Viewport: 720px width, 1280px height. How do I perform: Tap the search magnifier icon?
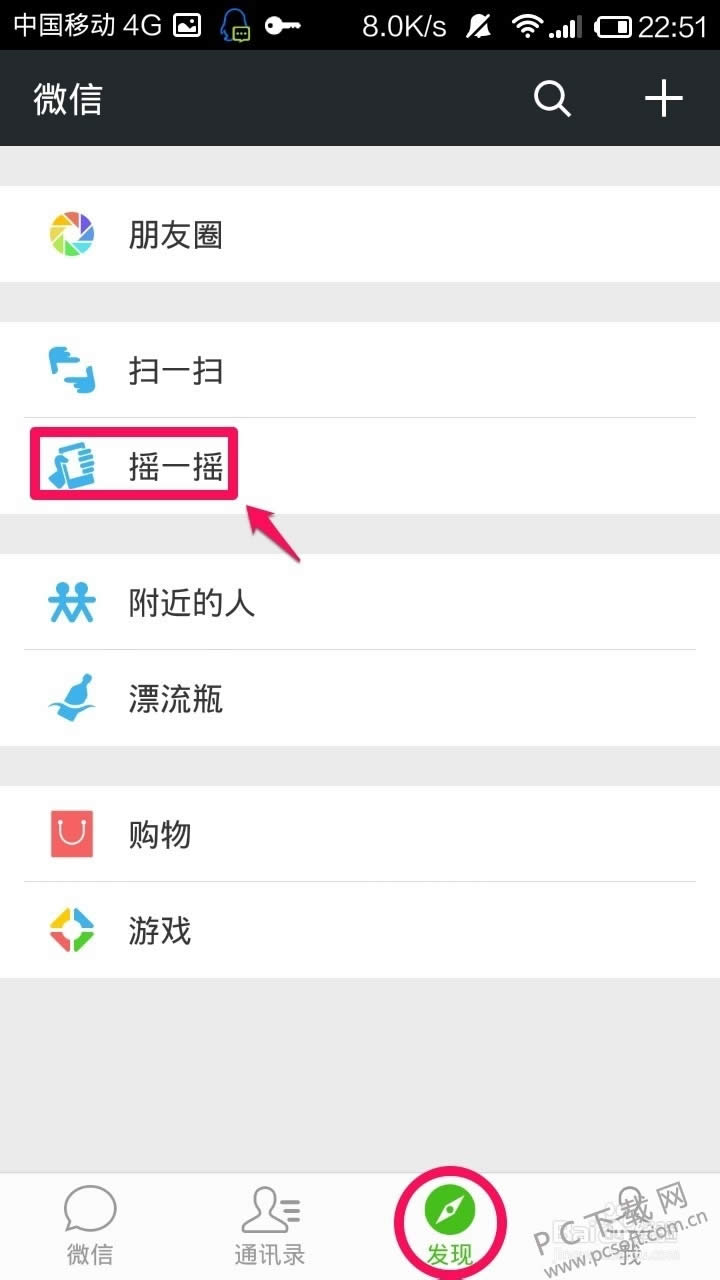(x=552, y=98)
